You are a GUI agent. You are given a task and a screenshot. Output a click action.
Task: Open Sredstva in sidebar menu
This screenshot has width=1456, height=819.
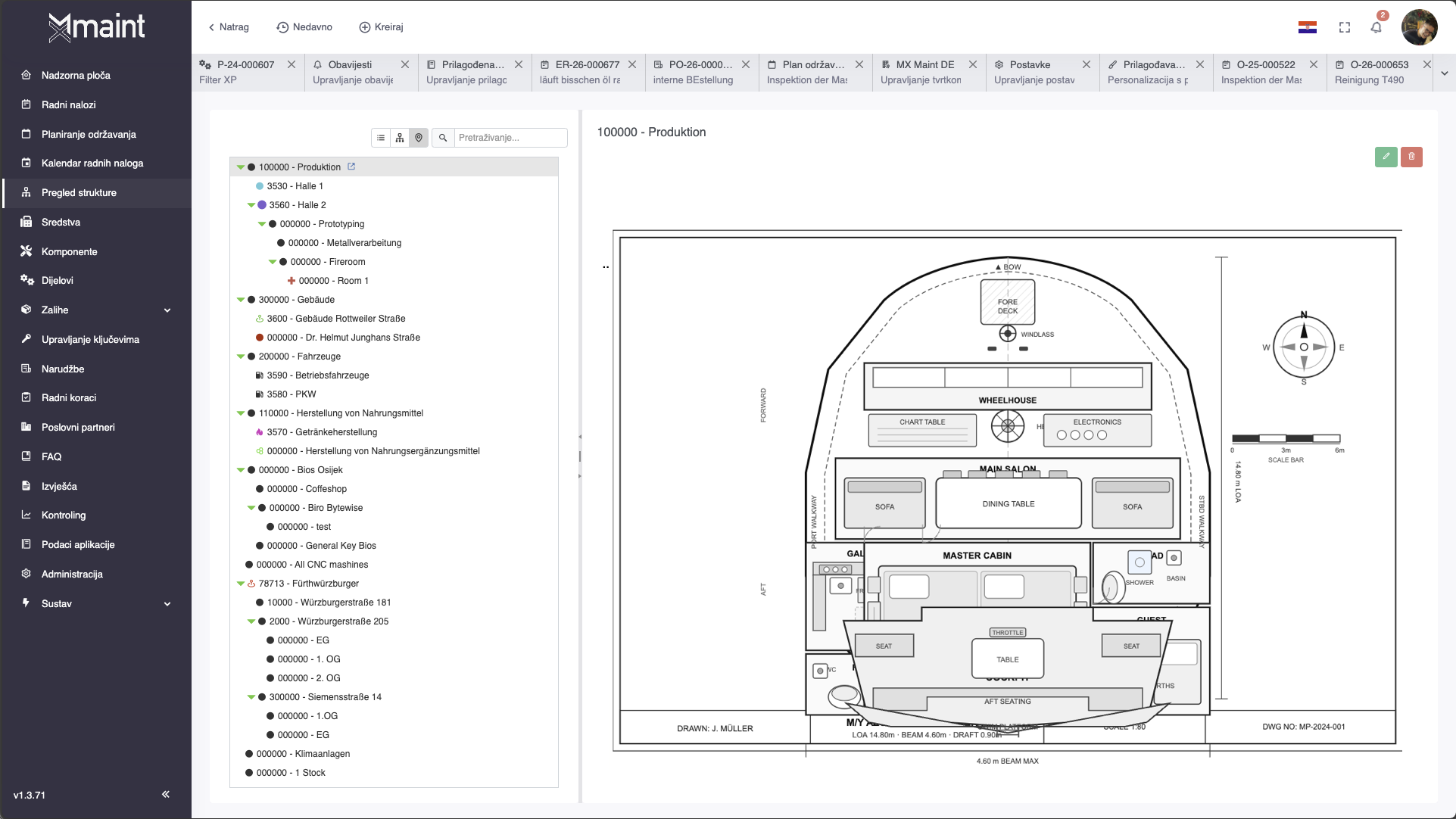coord(61,222)
